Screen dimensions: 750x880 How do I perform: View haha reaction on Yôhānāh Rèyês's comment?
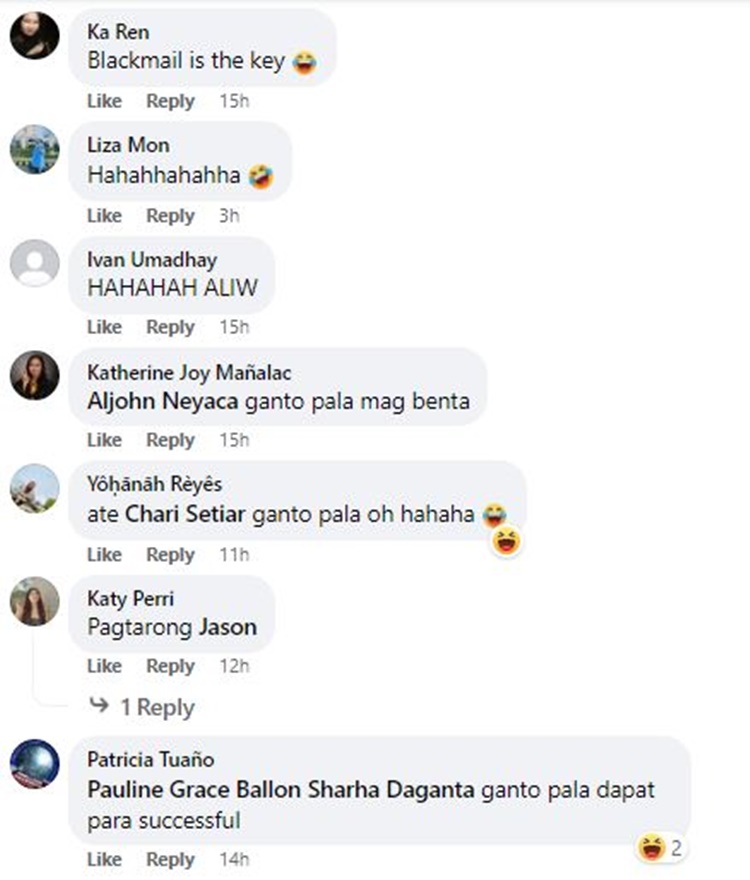(506, 542)
